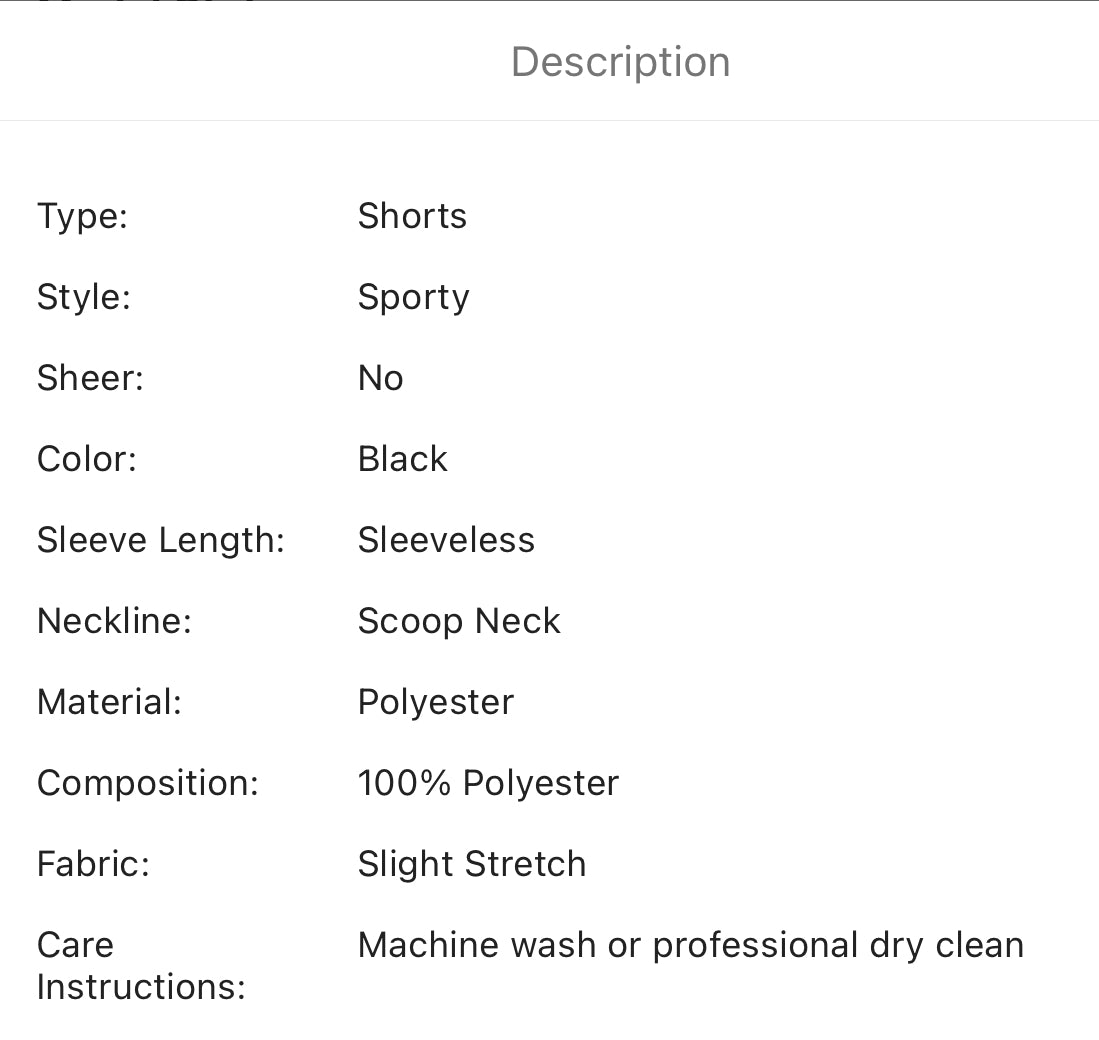Click the 'Color:' label

click(86, 459)
